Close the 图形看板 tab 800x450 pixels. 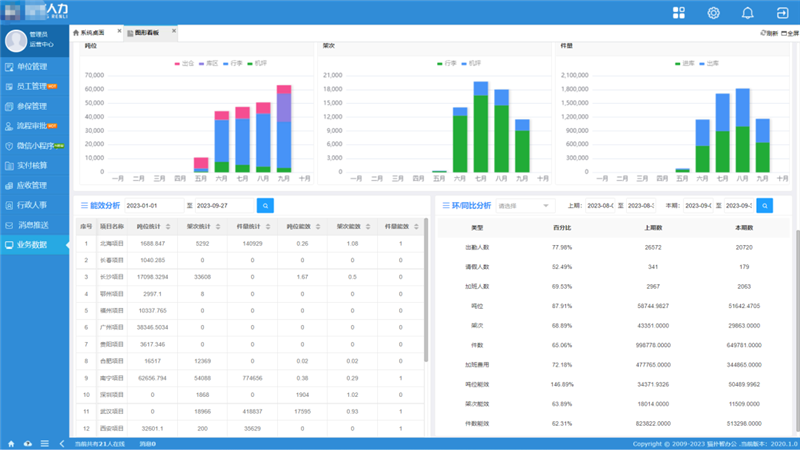point(175,31)
